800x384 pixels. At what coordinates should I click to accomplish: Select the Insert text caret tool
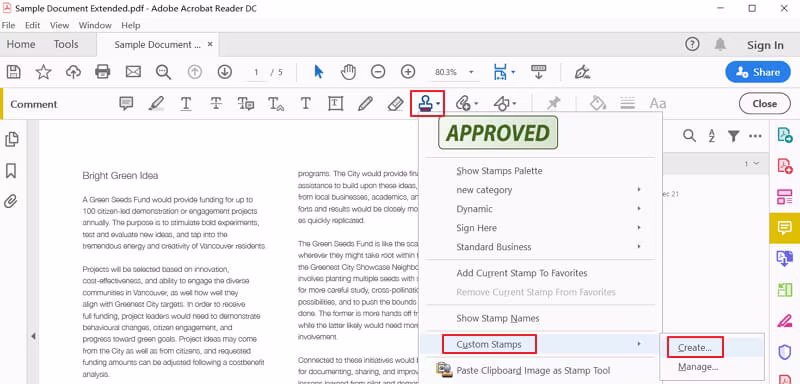[276, 104]
